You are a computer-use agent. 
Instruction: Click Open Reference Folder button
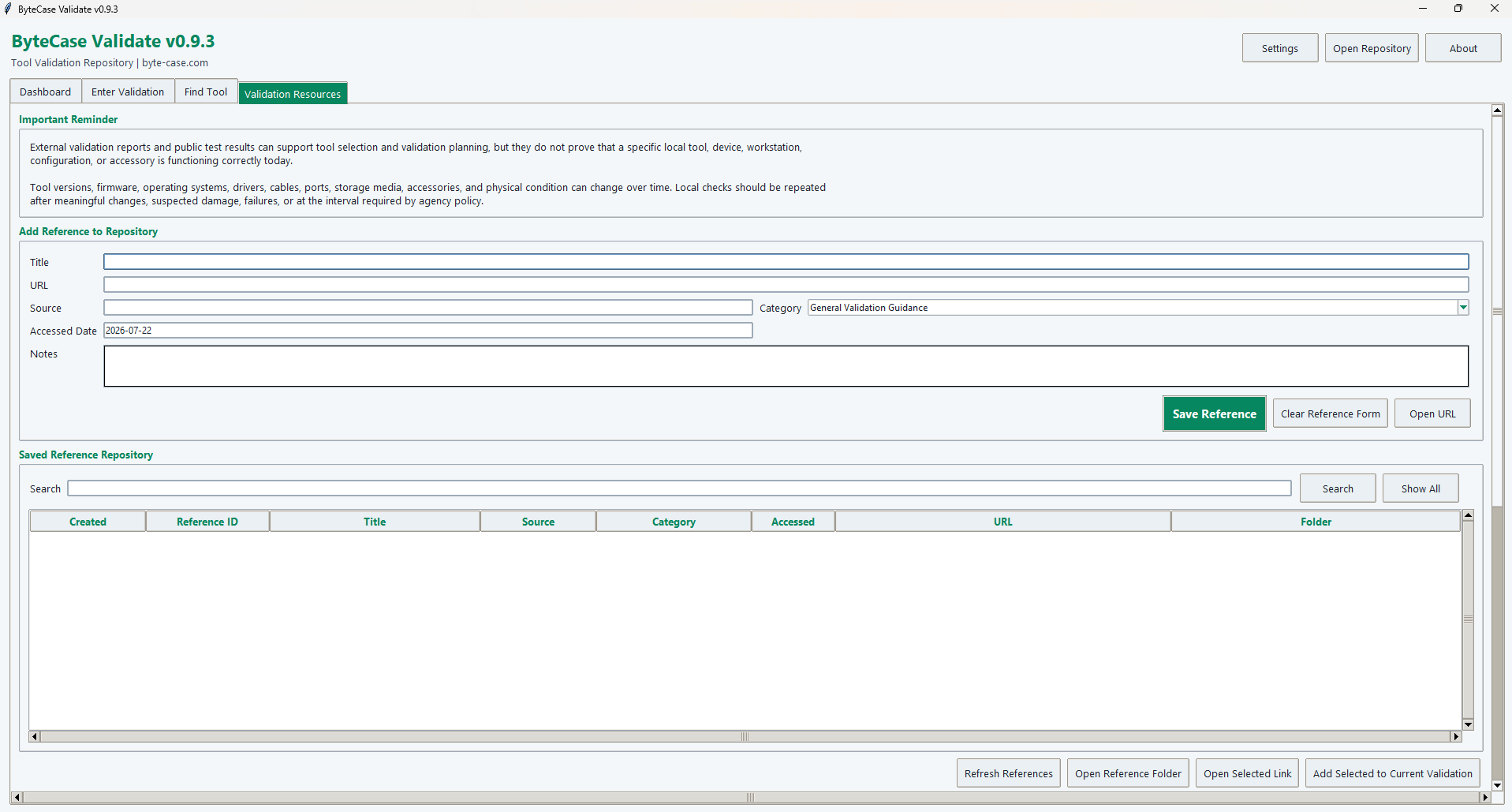pos(1128,773)
